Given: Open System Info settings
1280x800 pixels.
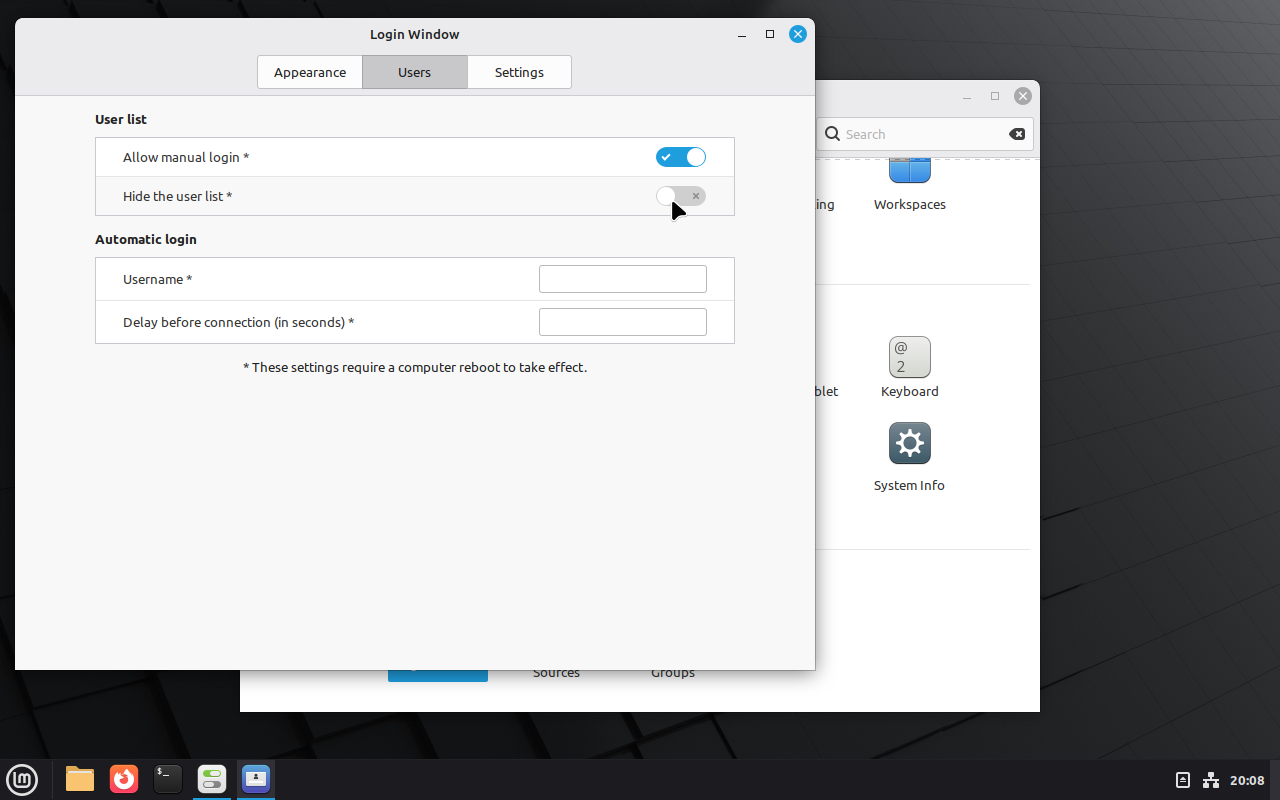Looking at the screenshot, I should pyautogui.click(x=909, y=445).
